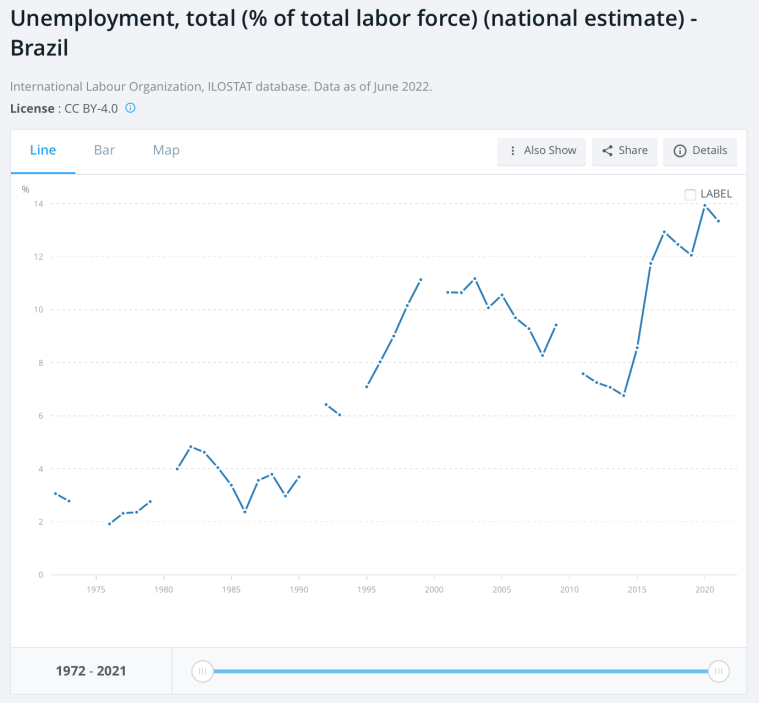
Task: Click the 1982 data point near 5%
Action: pyautogui.click(x=191, y=446)
